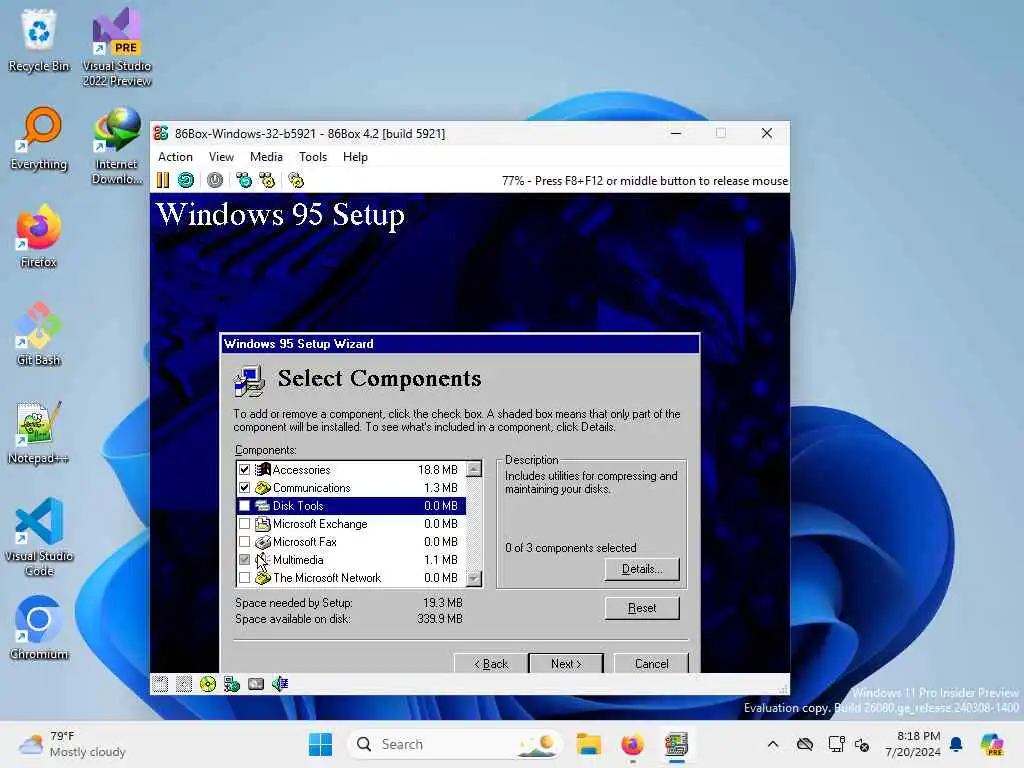Viewport: 1024px width, 768px height.
Task: Click the ACPI shutdown power icon
Action: tap(215, 180)
